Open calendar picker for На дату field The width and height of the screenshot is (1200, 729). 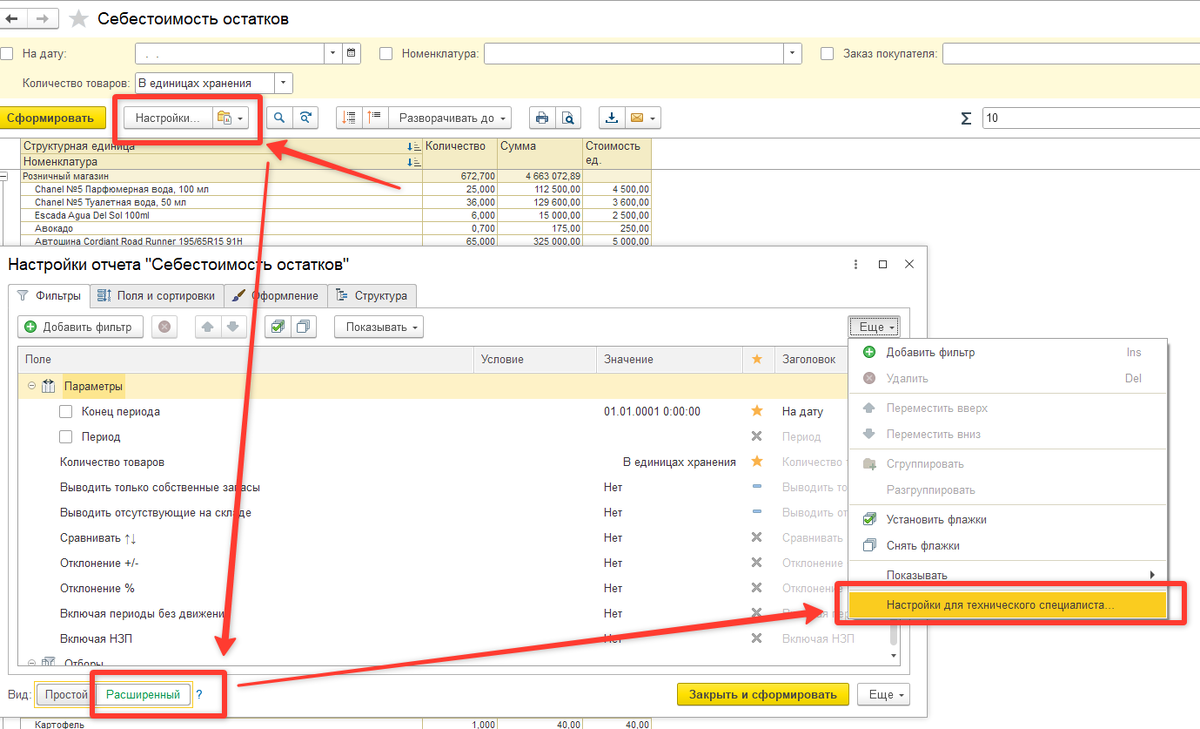[x=351, y=54]
